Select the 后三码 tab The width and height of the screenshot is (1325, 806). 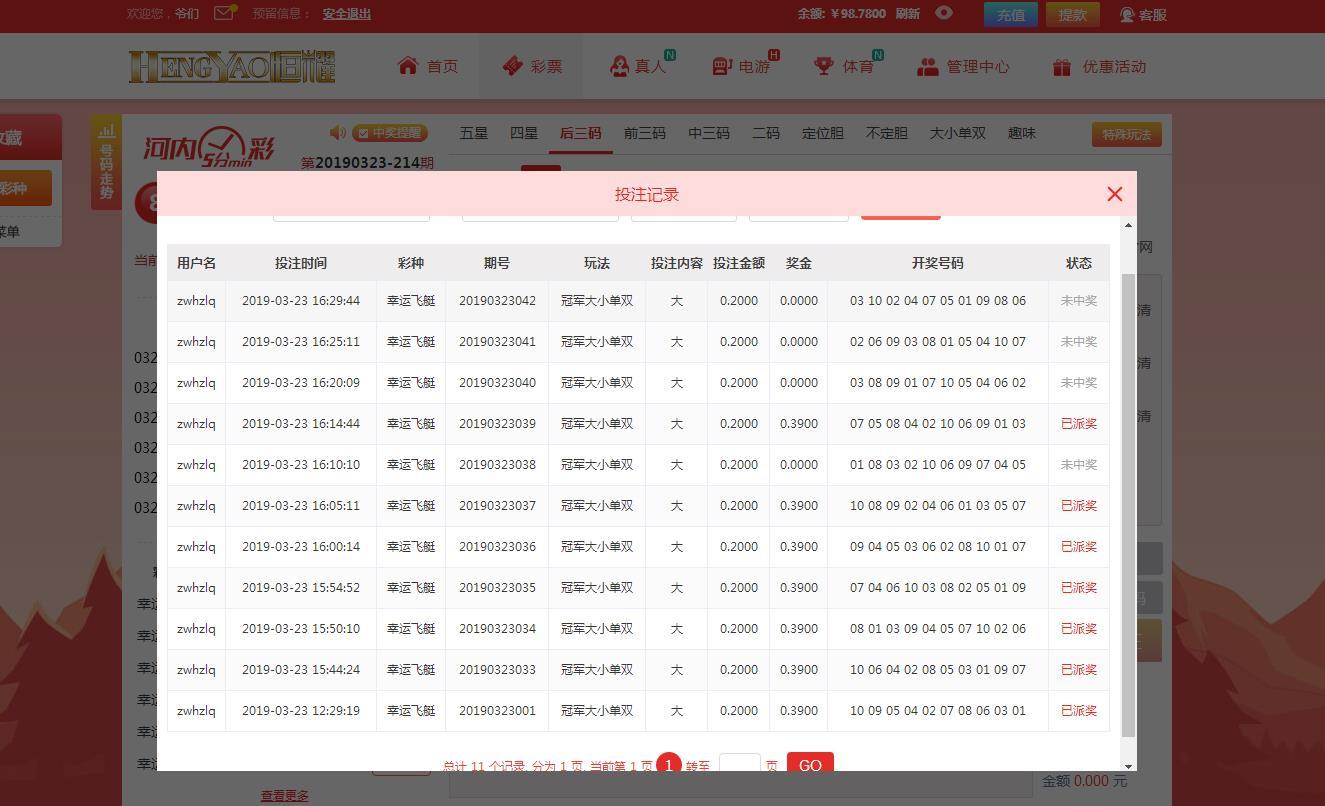[x=581, y=133]
